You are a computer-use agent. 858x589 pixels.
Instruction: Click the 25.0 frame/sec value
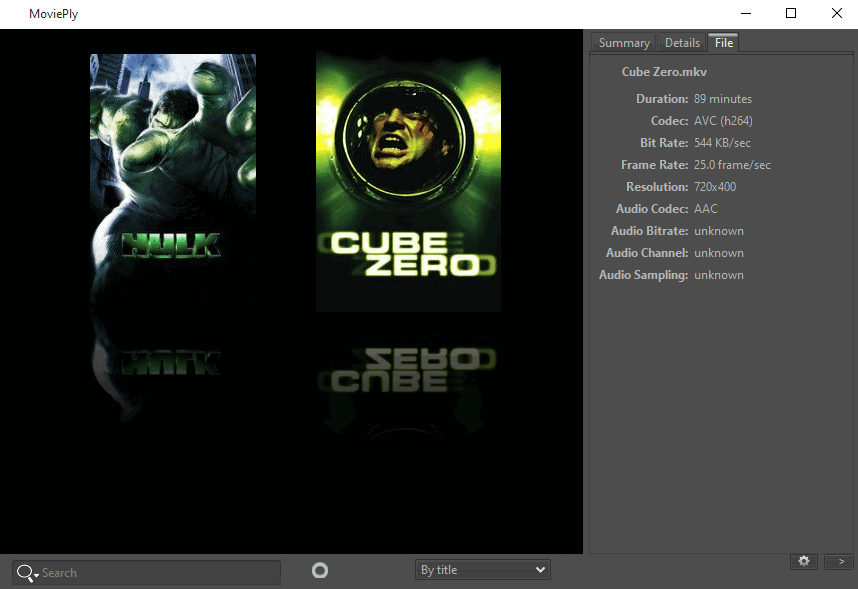(x=732, y=165)
